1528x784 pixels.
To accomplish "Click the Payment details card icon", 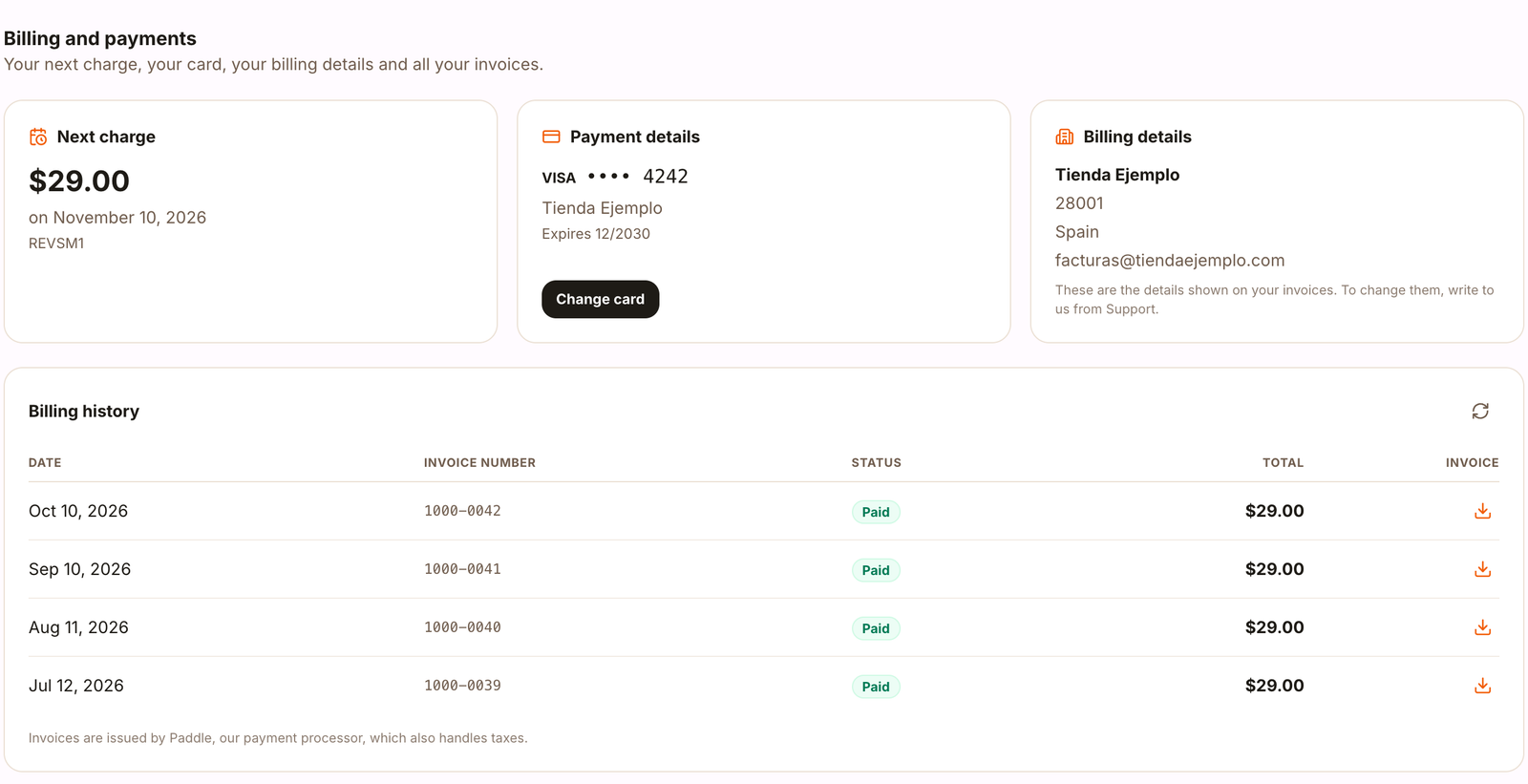I will point(551,137).
